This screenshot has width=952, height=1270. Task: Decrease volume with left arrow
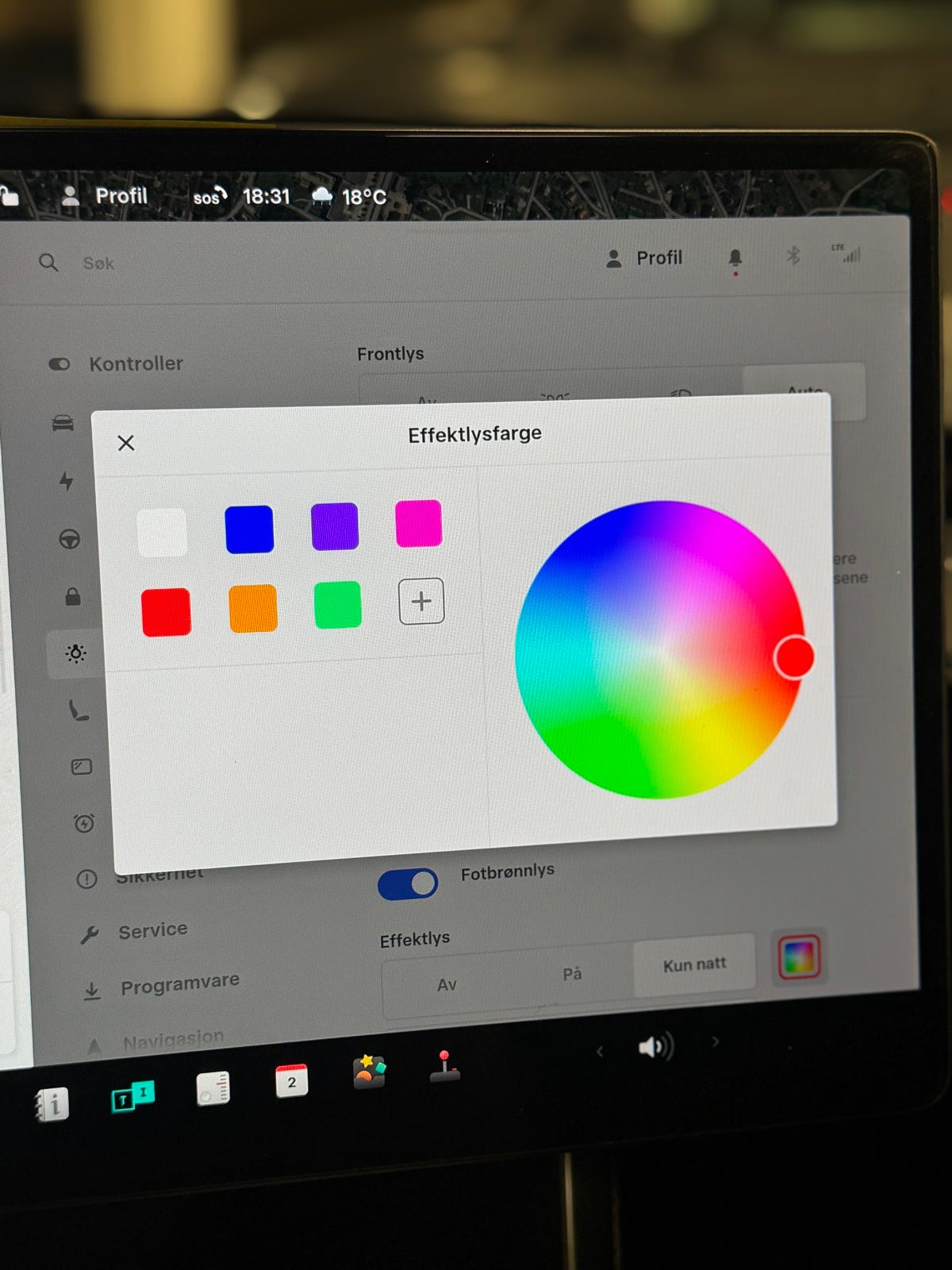pos(600,1052)
